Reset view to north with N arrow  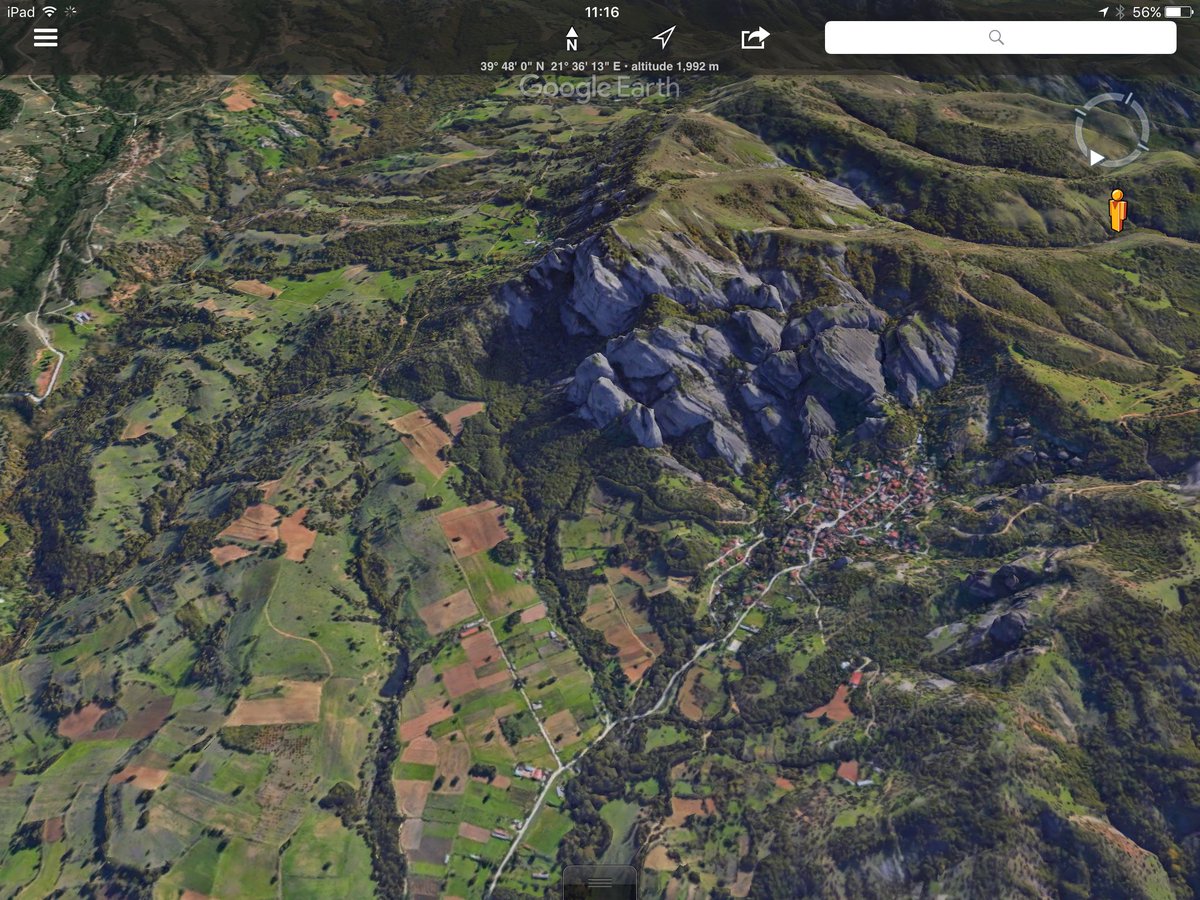tap(572, 38)
